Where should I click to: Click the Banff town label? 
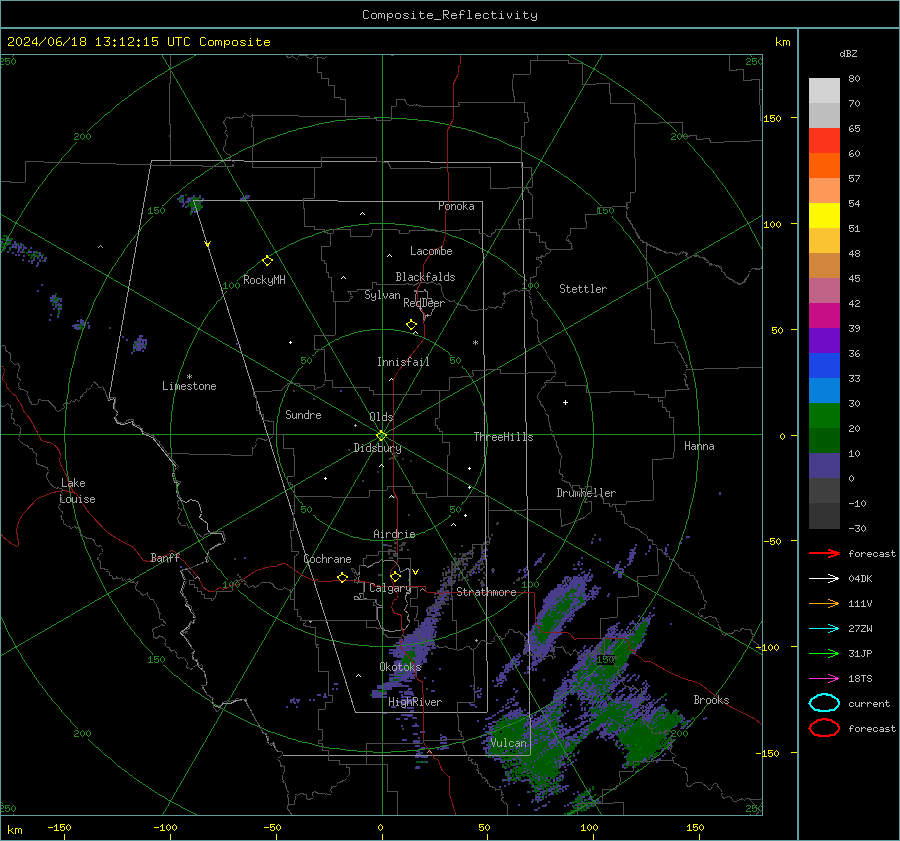pos(165,557)
